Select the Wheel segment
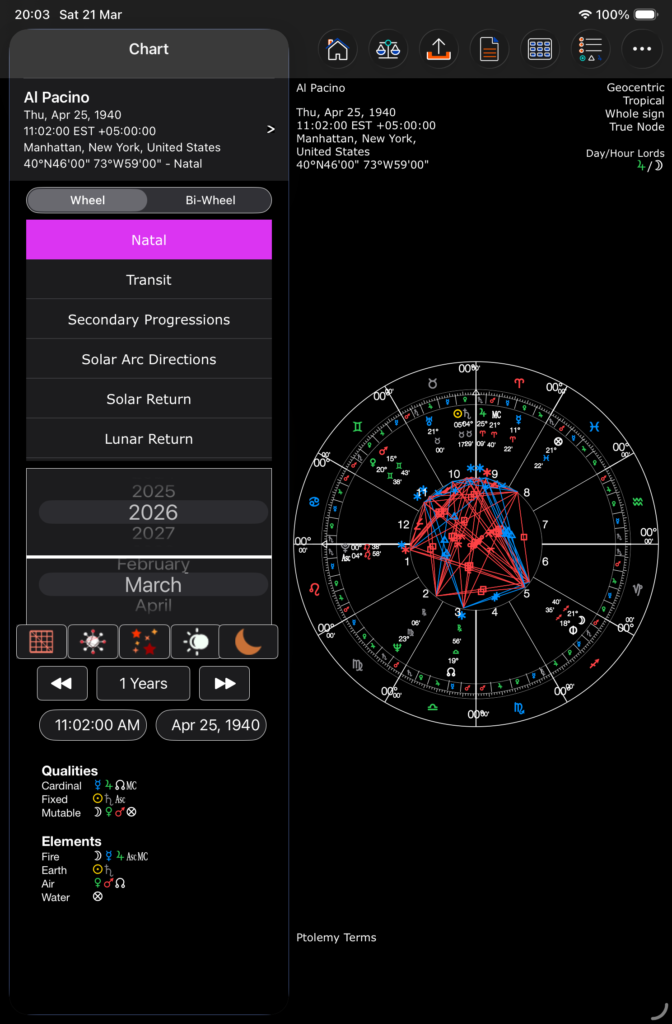 point(88,200)
